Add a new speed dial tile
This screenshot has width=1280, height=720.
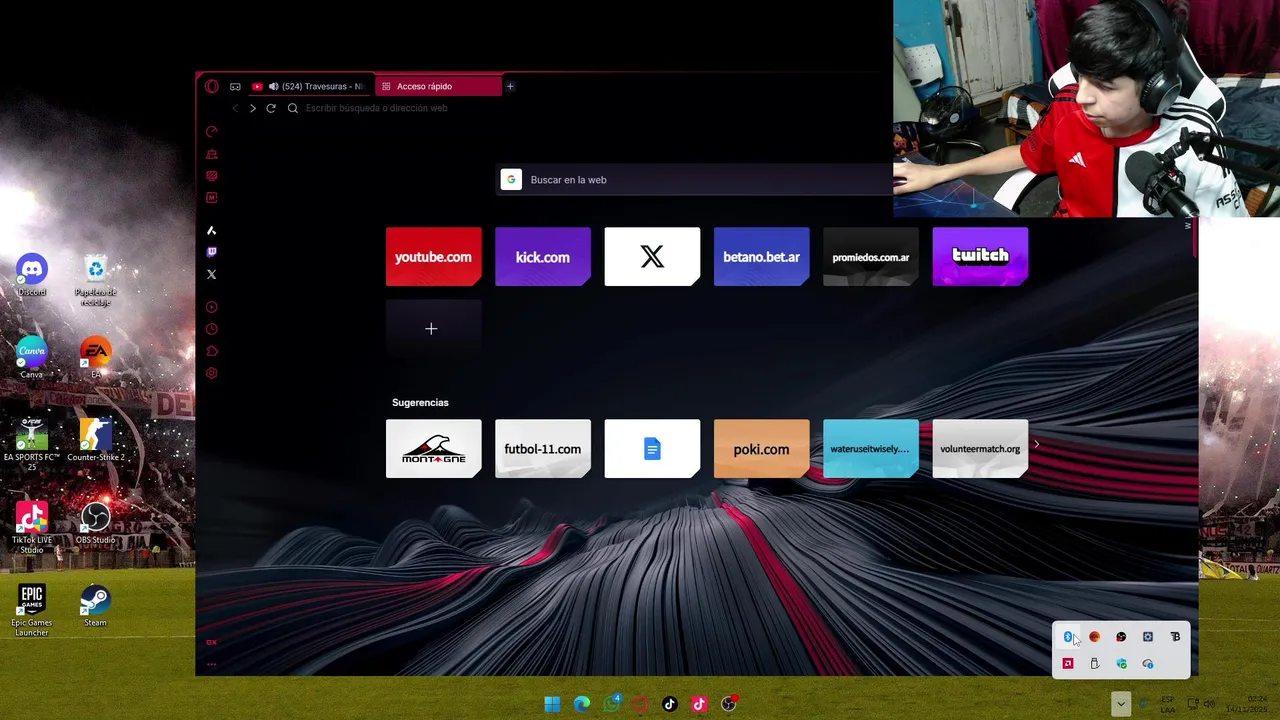click(x=433, y=329)
